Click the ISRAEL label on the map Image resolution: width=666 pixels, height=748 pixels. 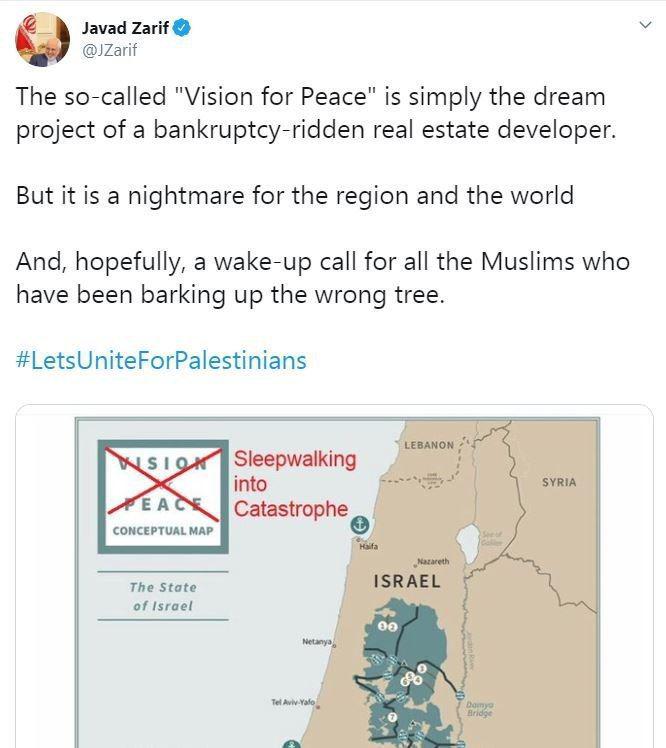(x=406, y=581)
